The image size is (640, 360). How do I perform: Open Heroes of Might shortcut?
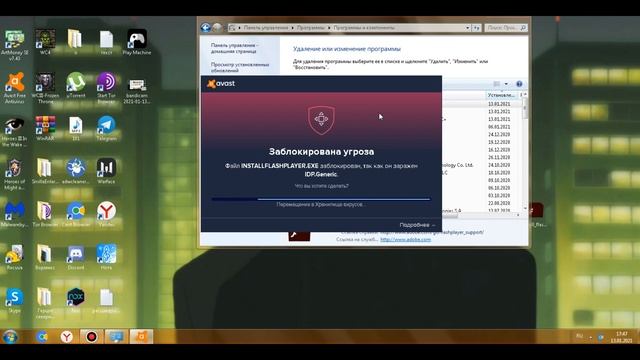coord(14,175)
